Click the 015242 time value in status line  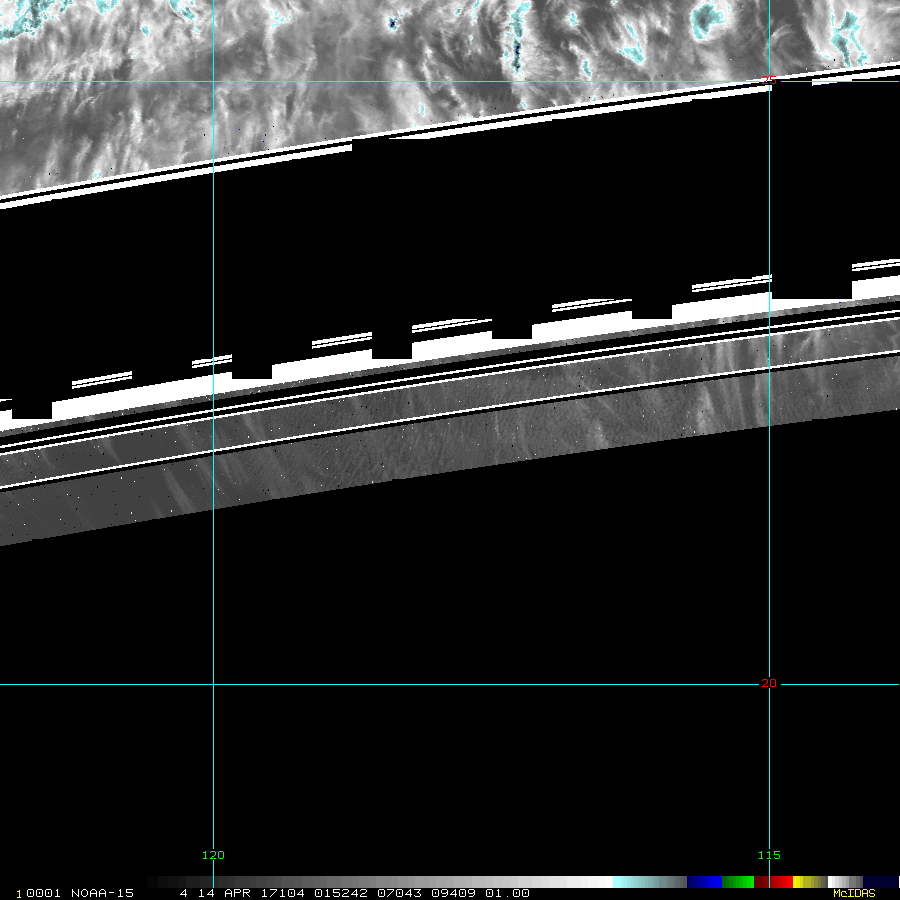(339, 893)
